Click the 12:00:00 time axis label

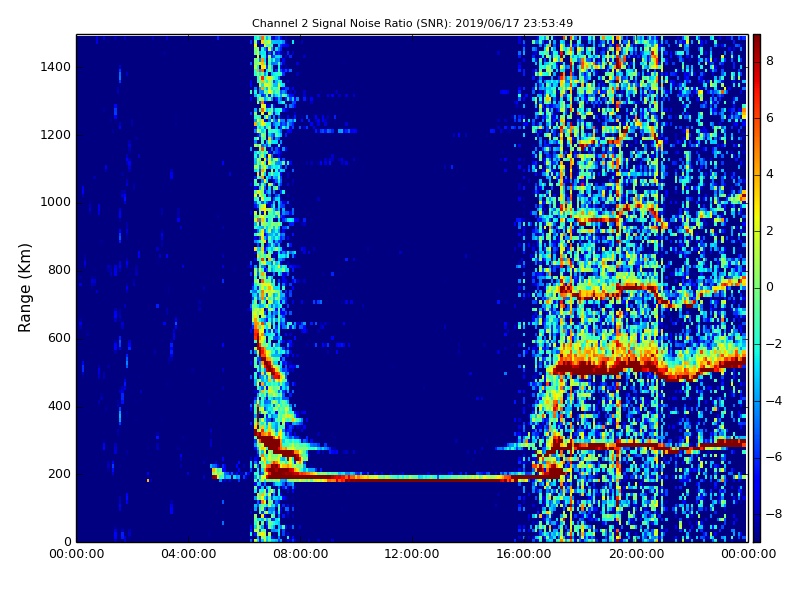412,554
